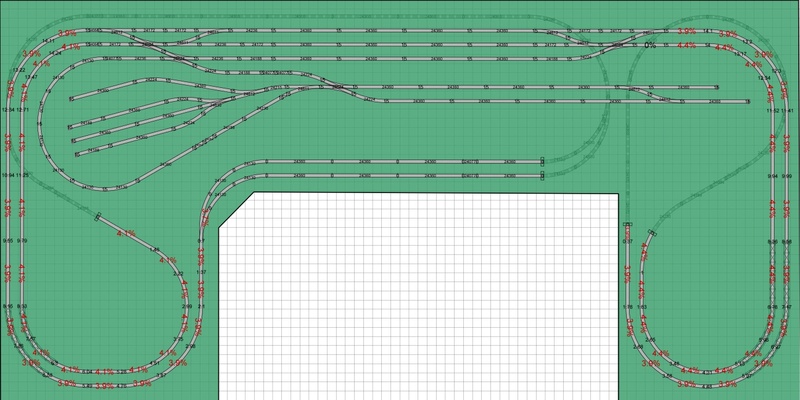Click the "10.94" elevation label

(x=8, y=175)
